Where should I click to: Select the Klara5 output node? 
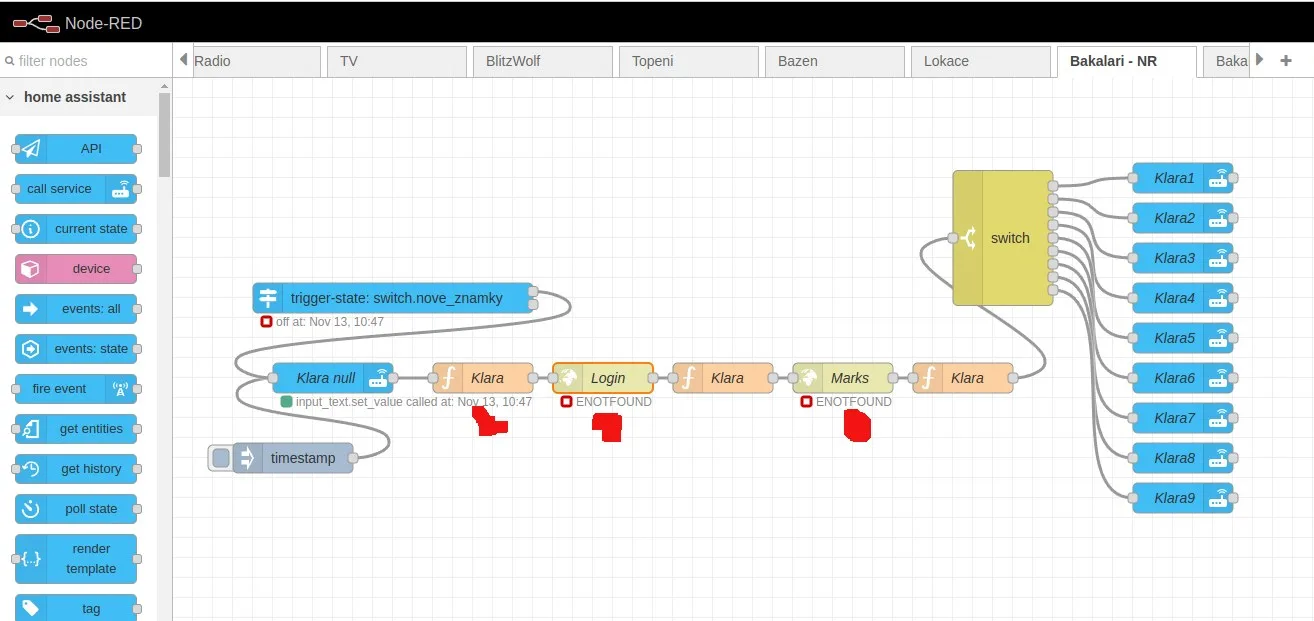coord(1182,338)
